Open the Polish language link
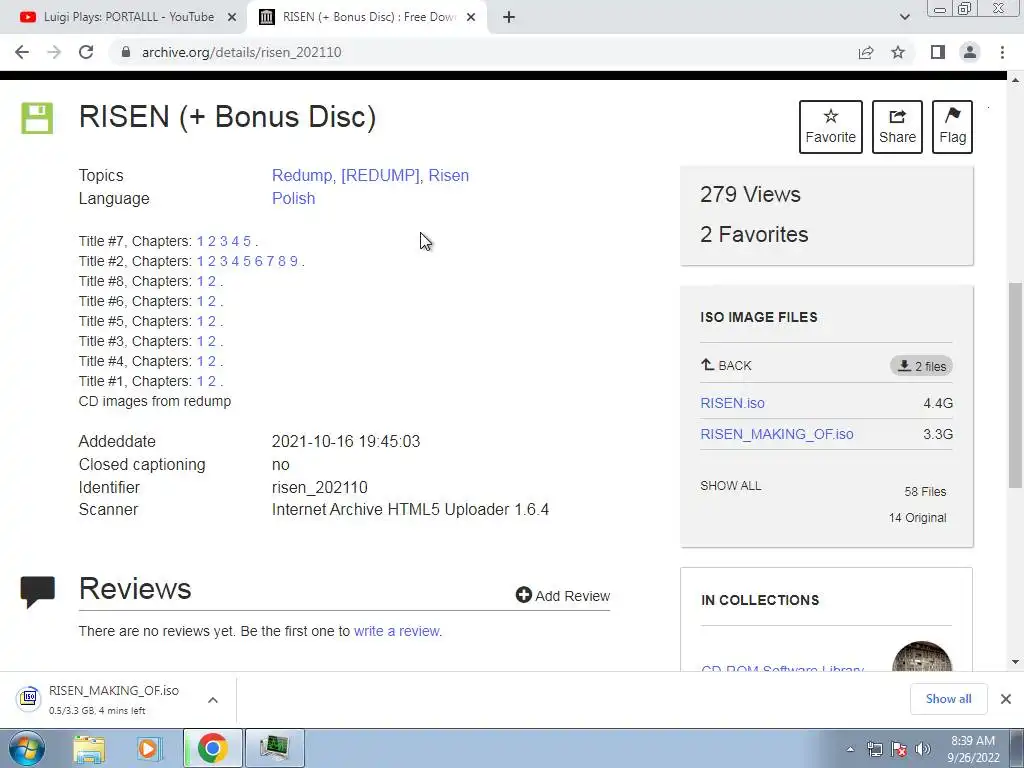1024x768 pixels. point(293,199)
